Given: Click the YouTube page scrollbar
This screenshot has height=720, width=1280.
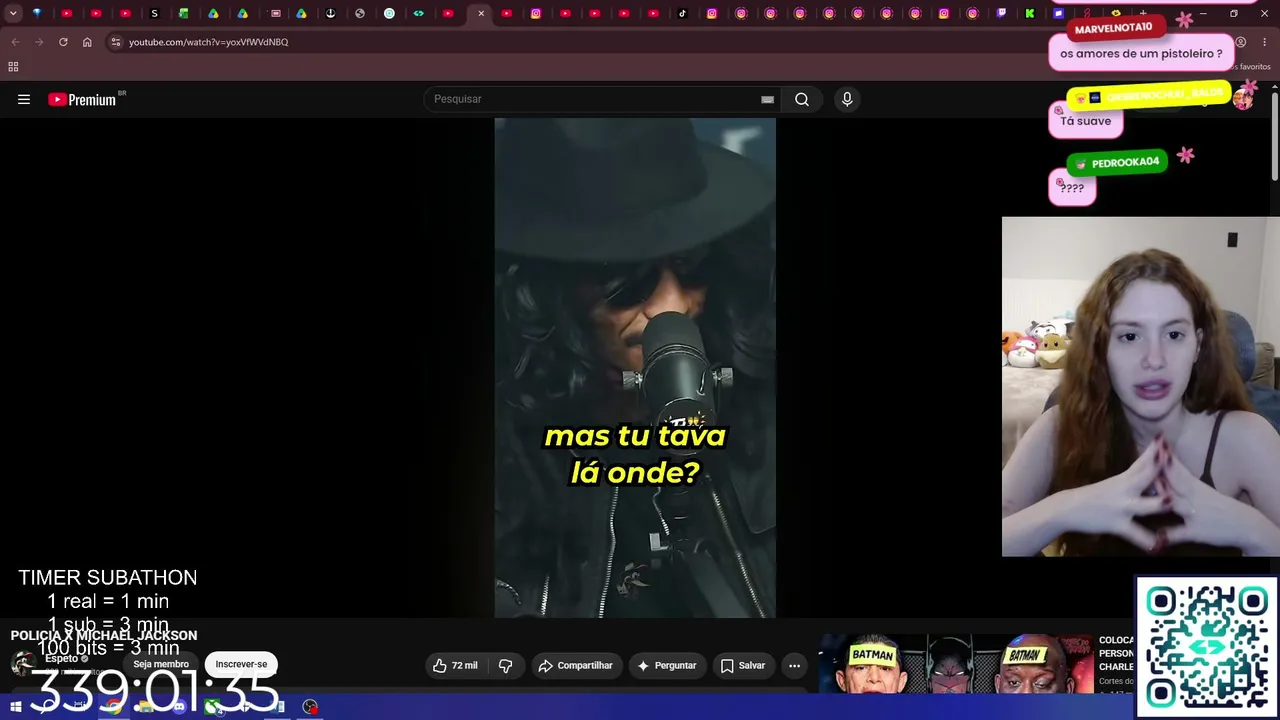Looking at the screenshot, I should (1275, 135).
